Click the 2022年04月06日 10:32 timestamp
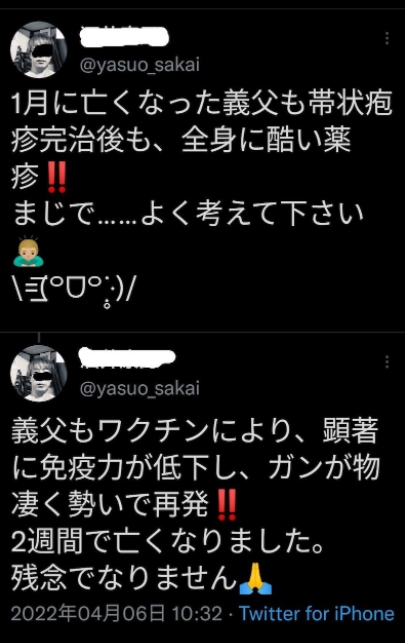The image size is (405, 643). (x=116, y=614)
